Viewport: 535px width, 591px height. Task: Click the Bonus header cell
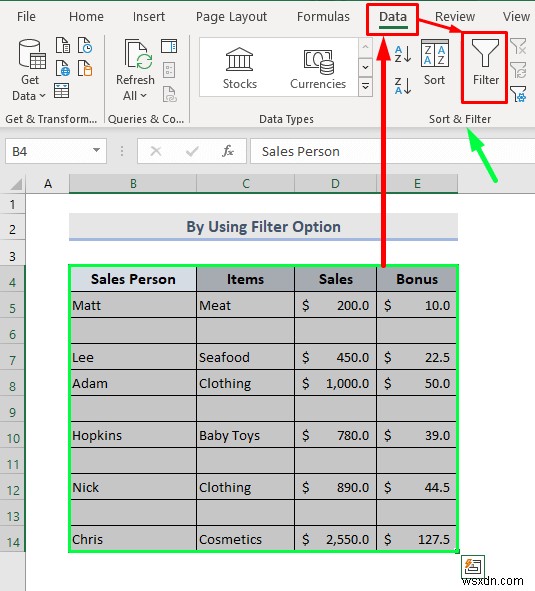click(x=417, y=279)
